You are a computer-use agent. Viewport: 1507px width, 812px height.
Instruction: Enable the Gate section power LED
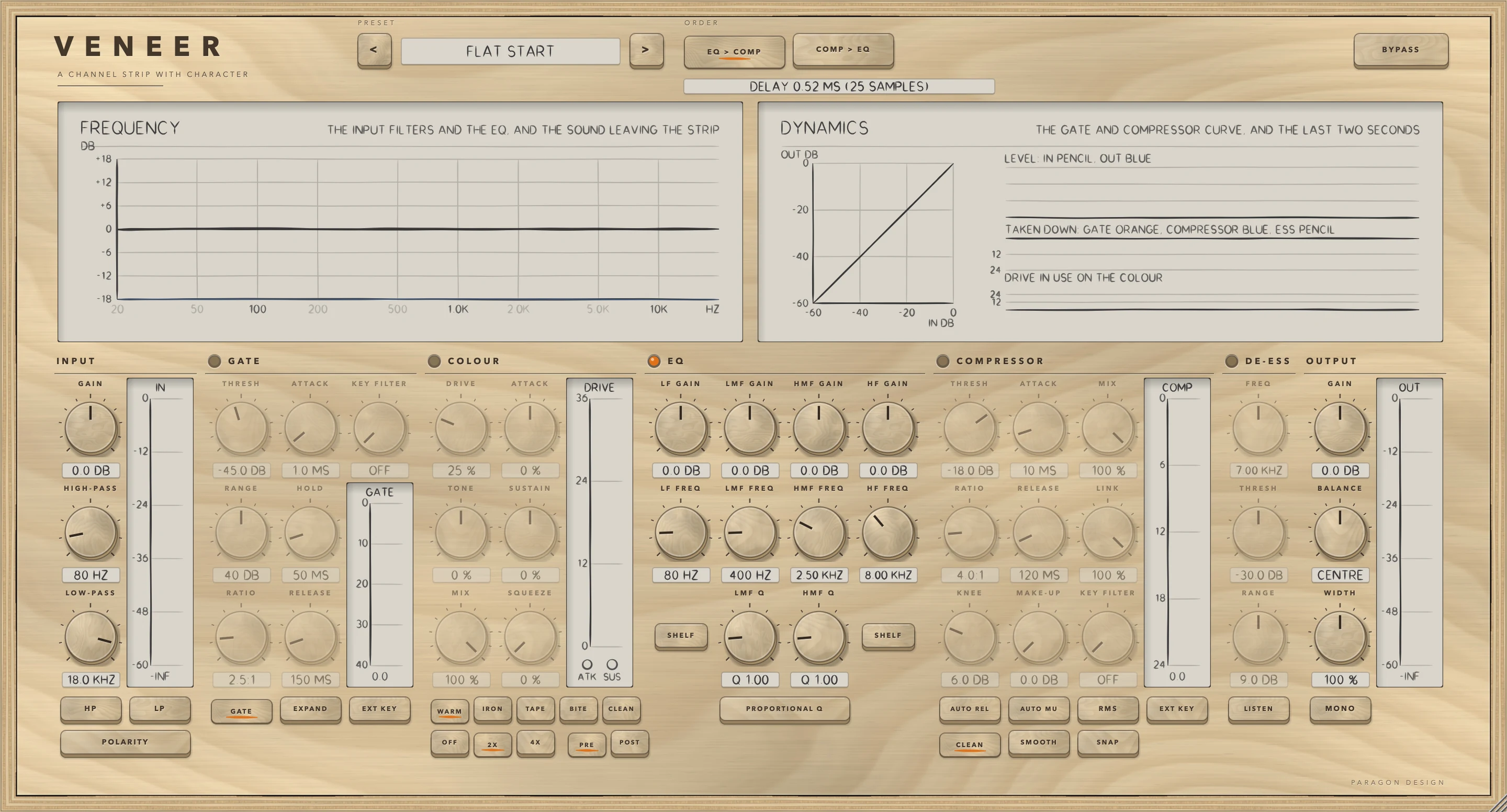click(x=215, y=361)
